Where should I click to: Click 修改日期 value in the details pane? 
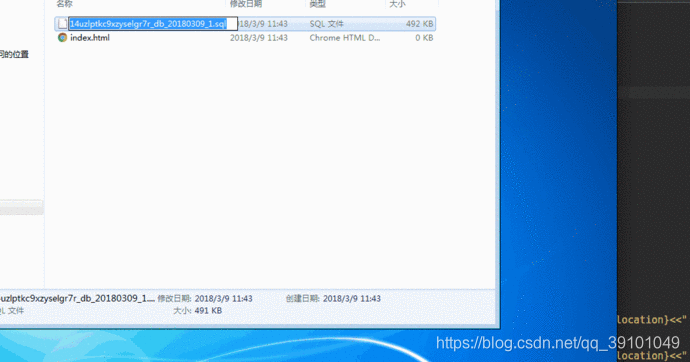pyautogui.click(x=224, y=299)
